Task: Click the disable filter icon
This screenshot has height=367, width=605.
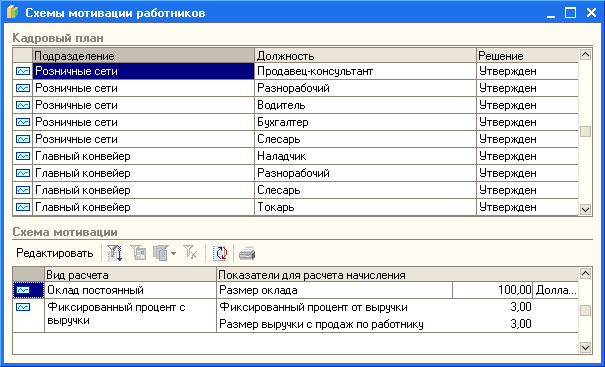Action: (190, 253)
